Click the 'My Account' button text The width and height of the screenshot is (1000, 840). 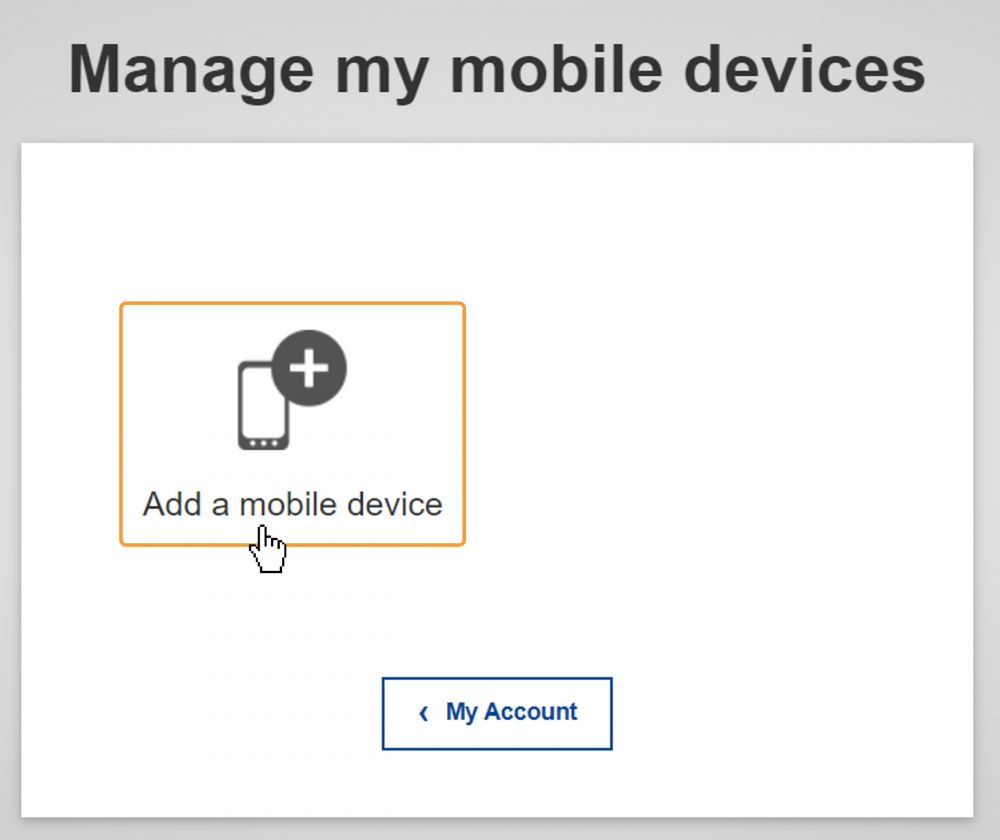(511, 712)
